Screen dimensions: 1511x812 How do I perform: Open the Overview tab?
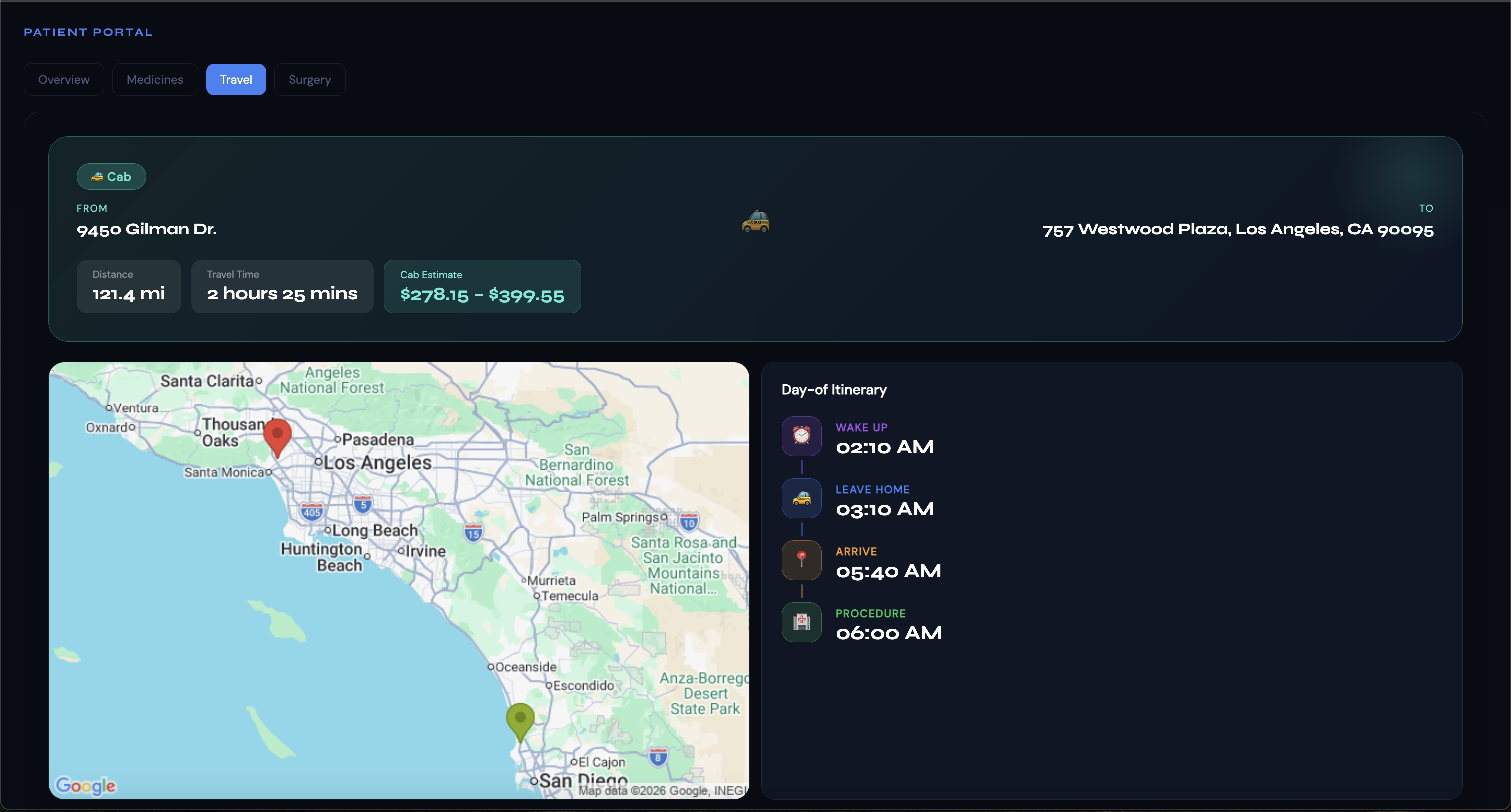point(64,80)
